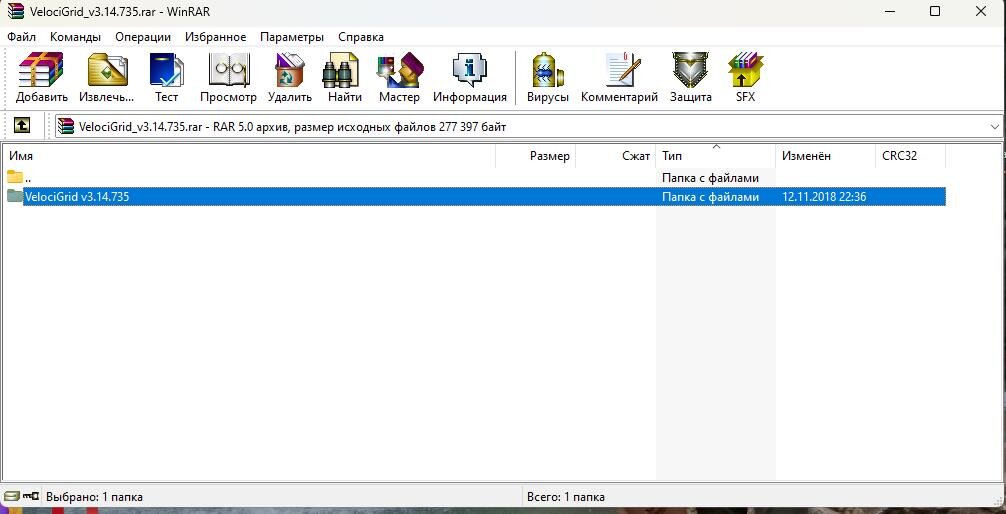Screen dimensions: 1006x514
Task: Click 'Папка с файлами' in the '..' row
Action: point(710,178)
